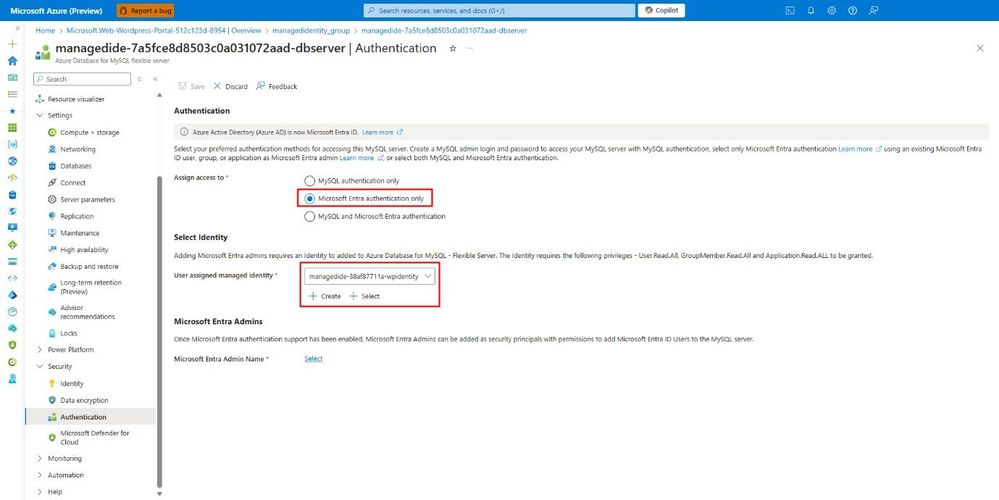Click the High availability icon
The image size is (999, 500).
tap(52, 250)
